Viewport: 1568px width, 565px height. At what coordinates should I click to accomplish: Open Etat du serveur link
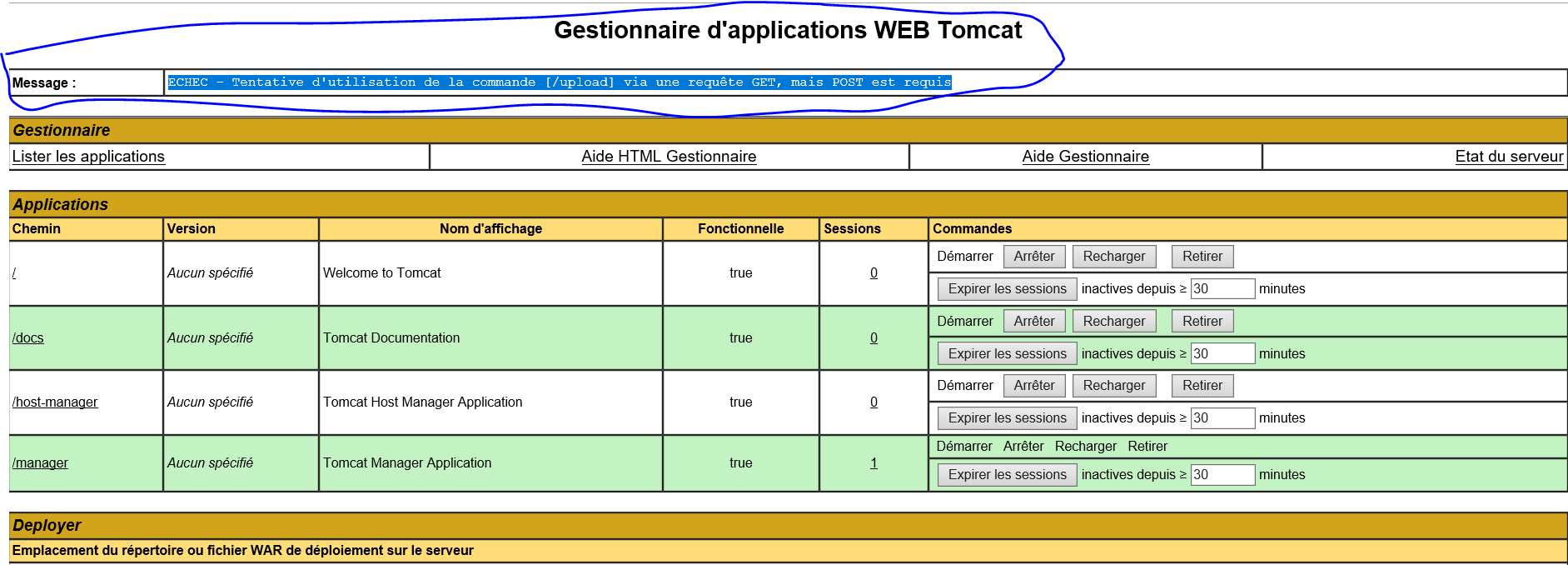(1509, 157)
